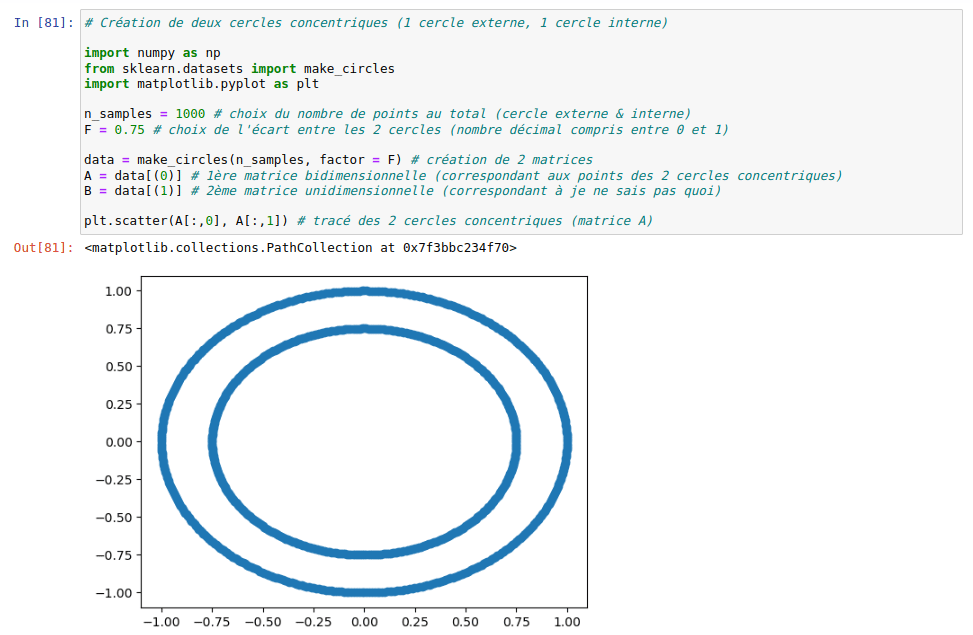
Task: Click the data = make_circles line
Action: click(338, 160)
